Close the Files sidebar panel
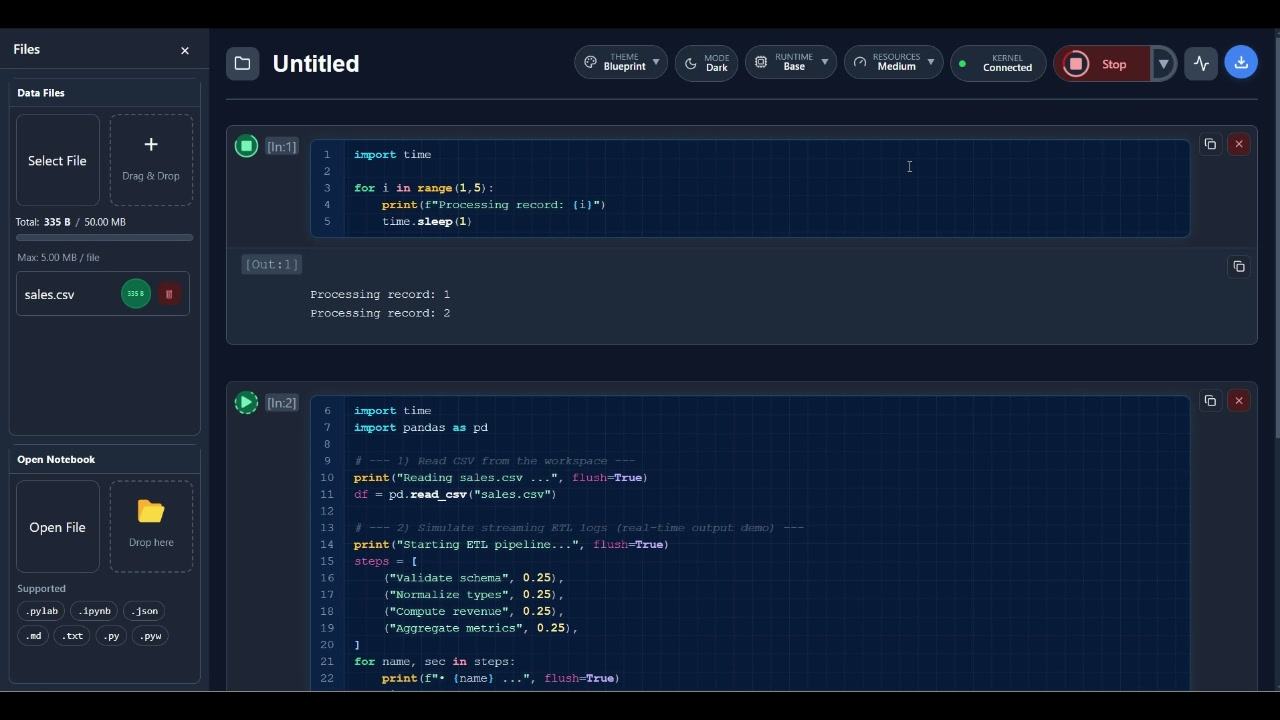The height and width of the screenshot is (720, 1280). [185, 50]
